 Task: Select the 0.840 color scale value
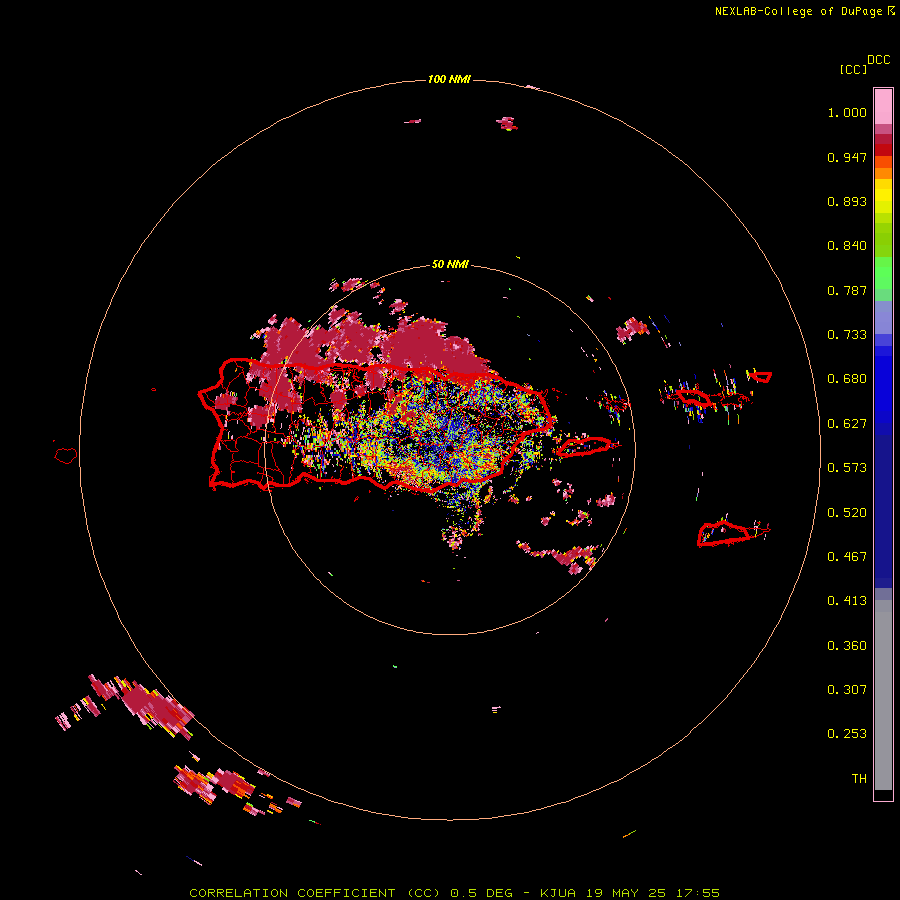click(847, 246)
